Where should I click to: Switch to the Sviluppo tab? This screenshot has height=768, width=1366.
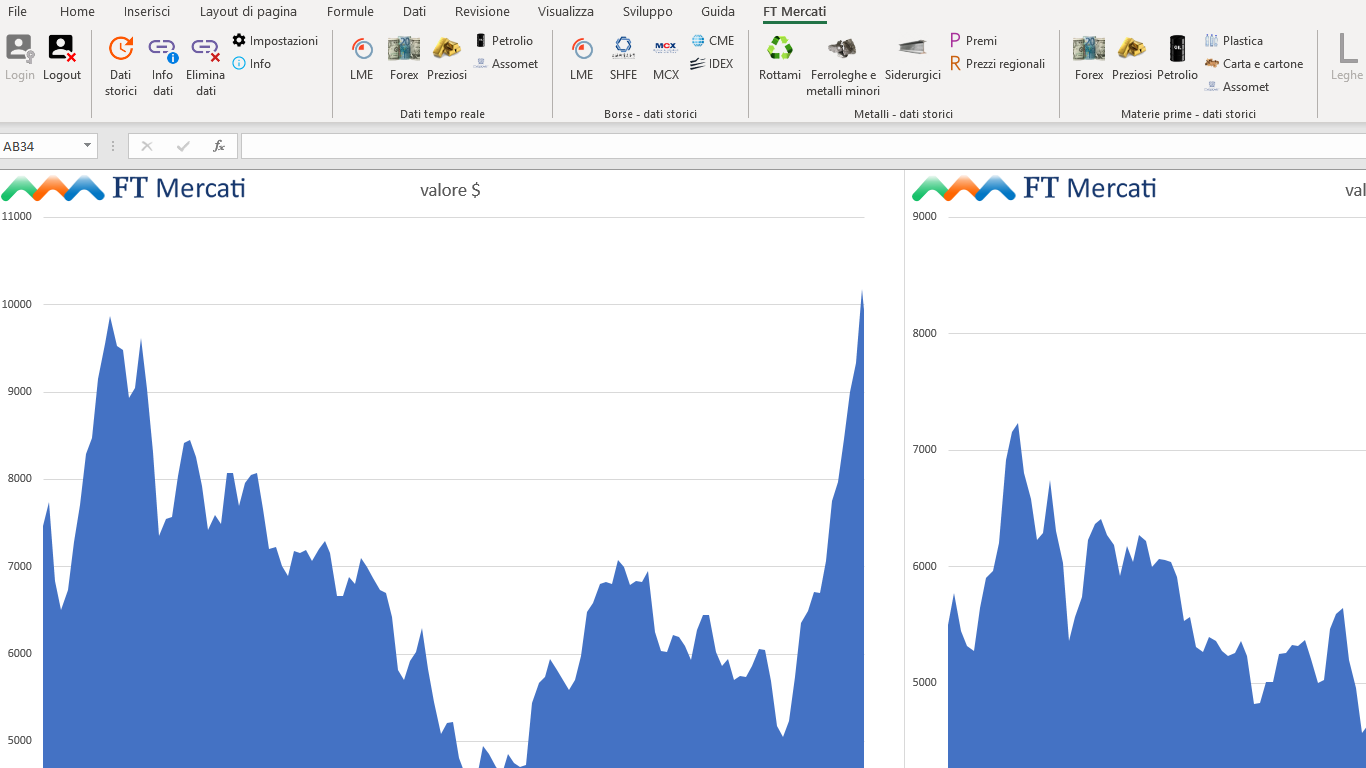[648, 12]
